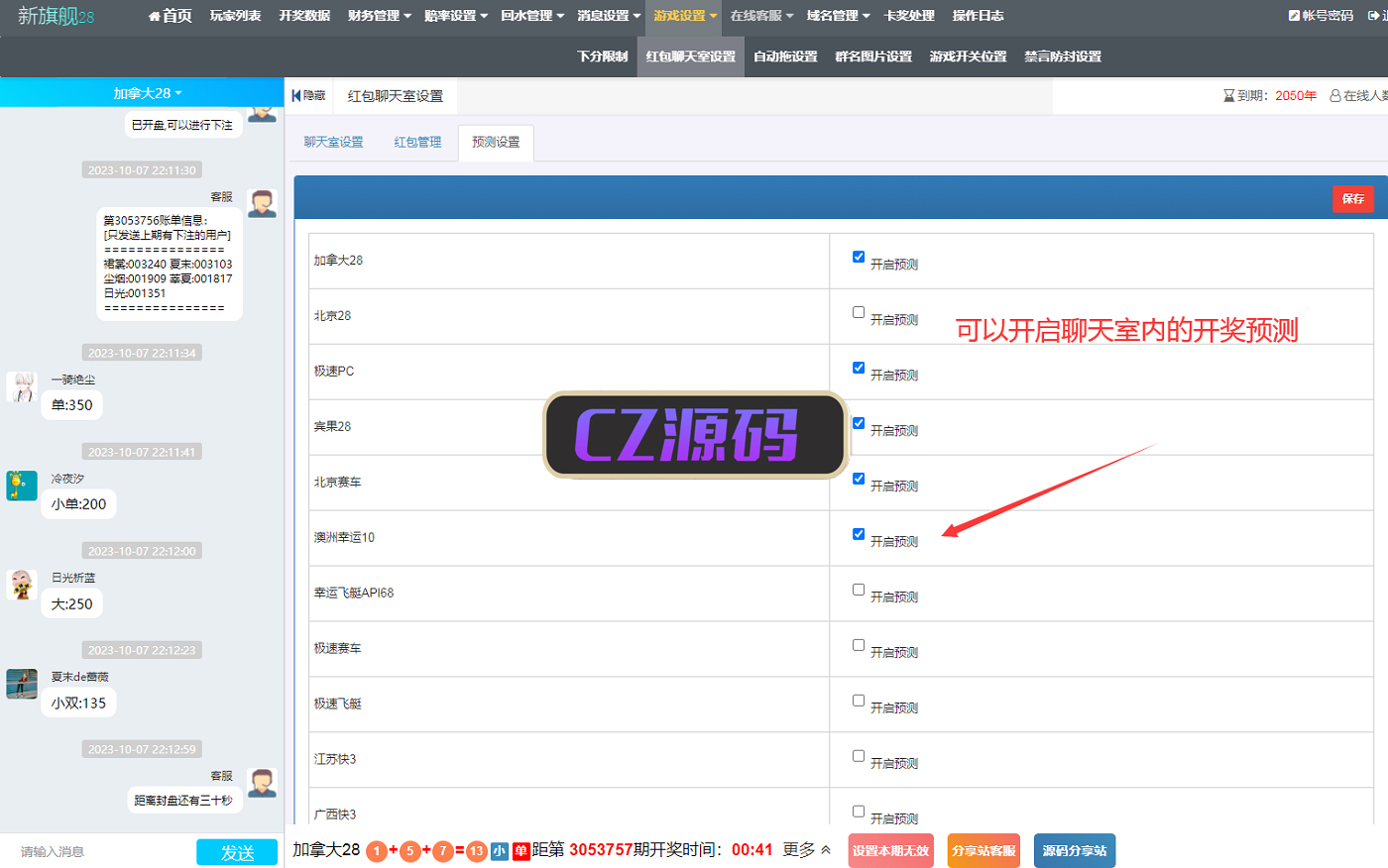Expand the 赔率设置 menu
The height and width of the screenshot is (868, 1388).
[x=455, y=16]
